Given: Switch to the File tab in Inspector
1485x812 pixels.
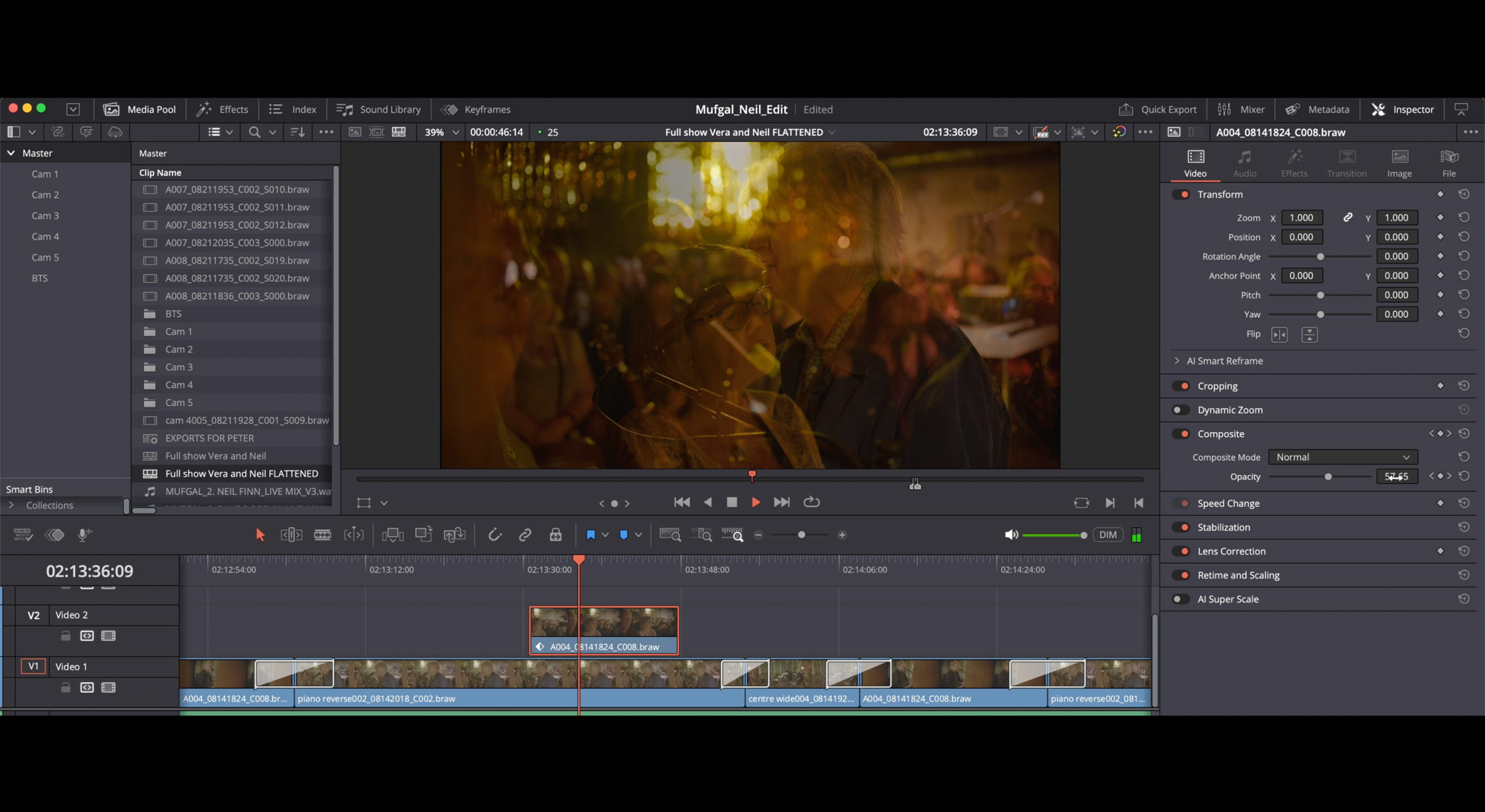Looking at the screenshot, I should pyautogui.click(x=1448, y=162).
